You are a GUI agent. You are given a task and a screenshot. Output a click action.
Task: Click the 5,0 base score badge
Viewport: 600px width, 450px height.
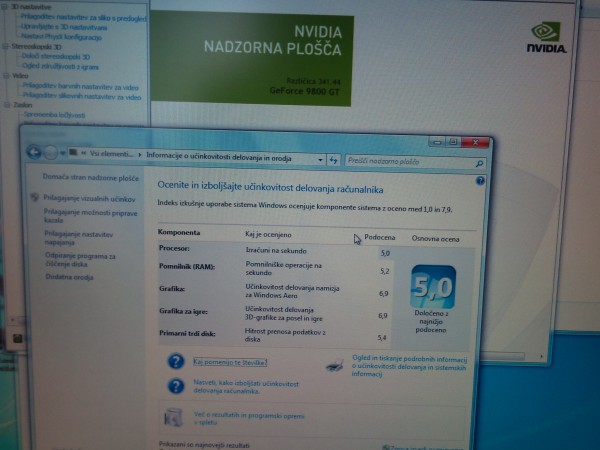[433, 287]
